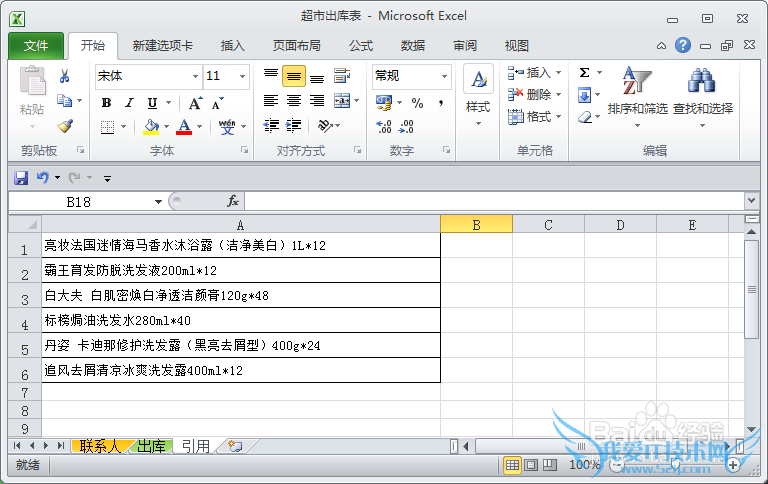The height and width of the screenshot is (484, 768).
Task: Click the formula bar input
Action: coord(494,201)
